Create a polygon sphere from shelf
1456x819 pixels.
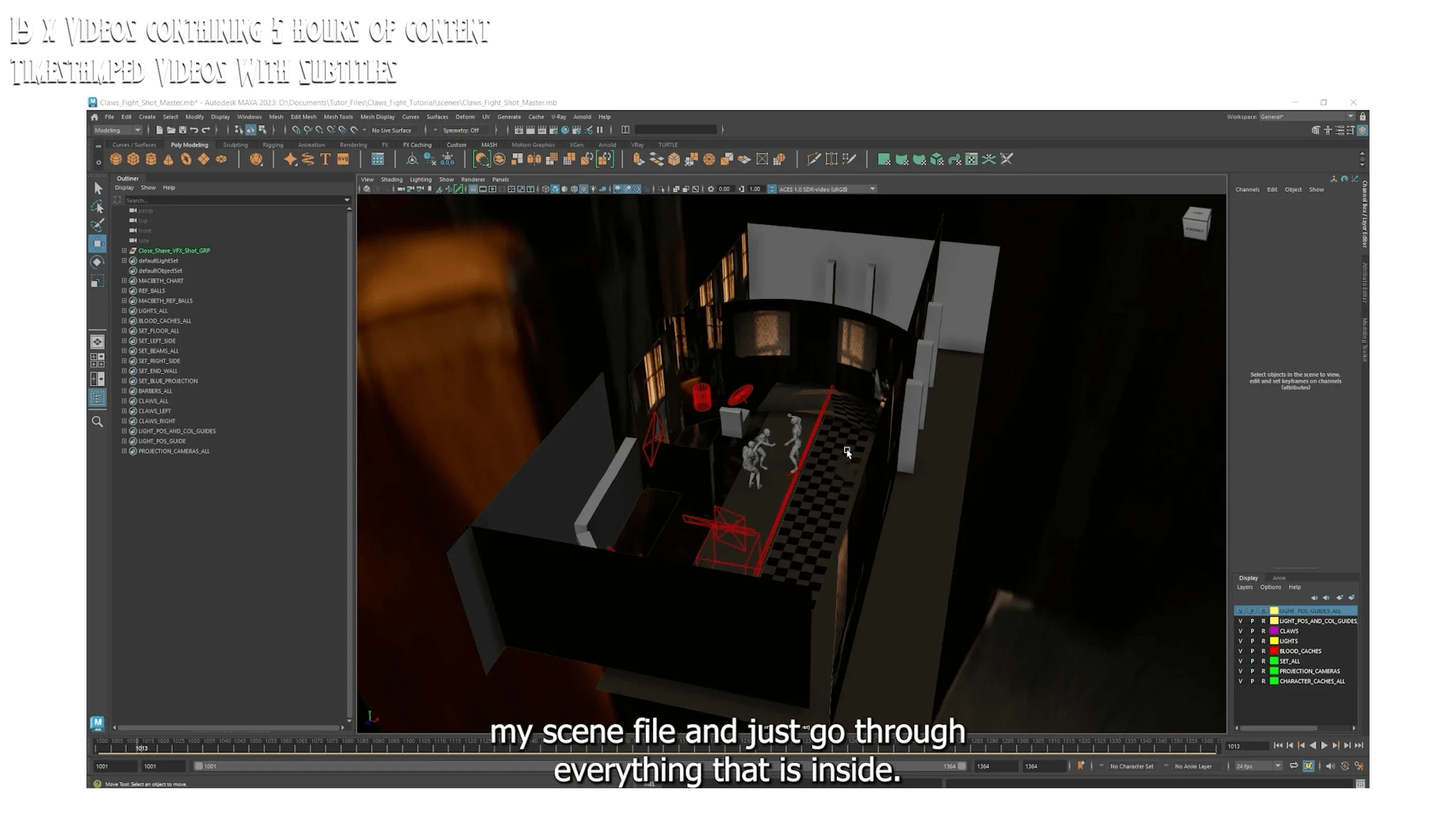115,159
